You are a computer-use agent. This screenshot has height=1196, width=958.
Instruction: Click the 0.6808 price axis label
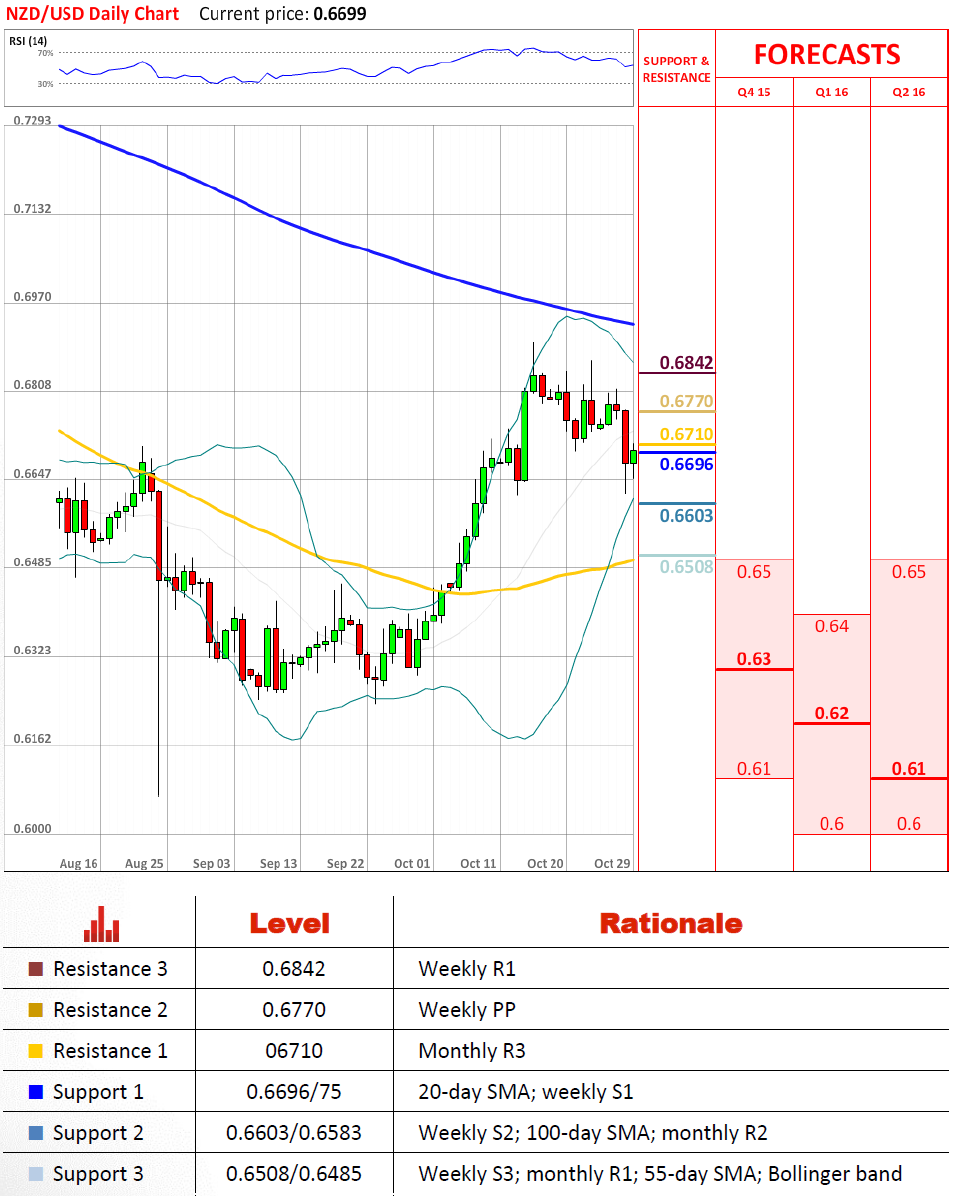[x=32, y=385]
